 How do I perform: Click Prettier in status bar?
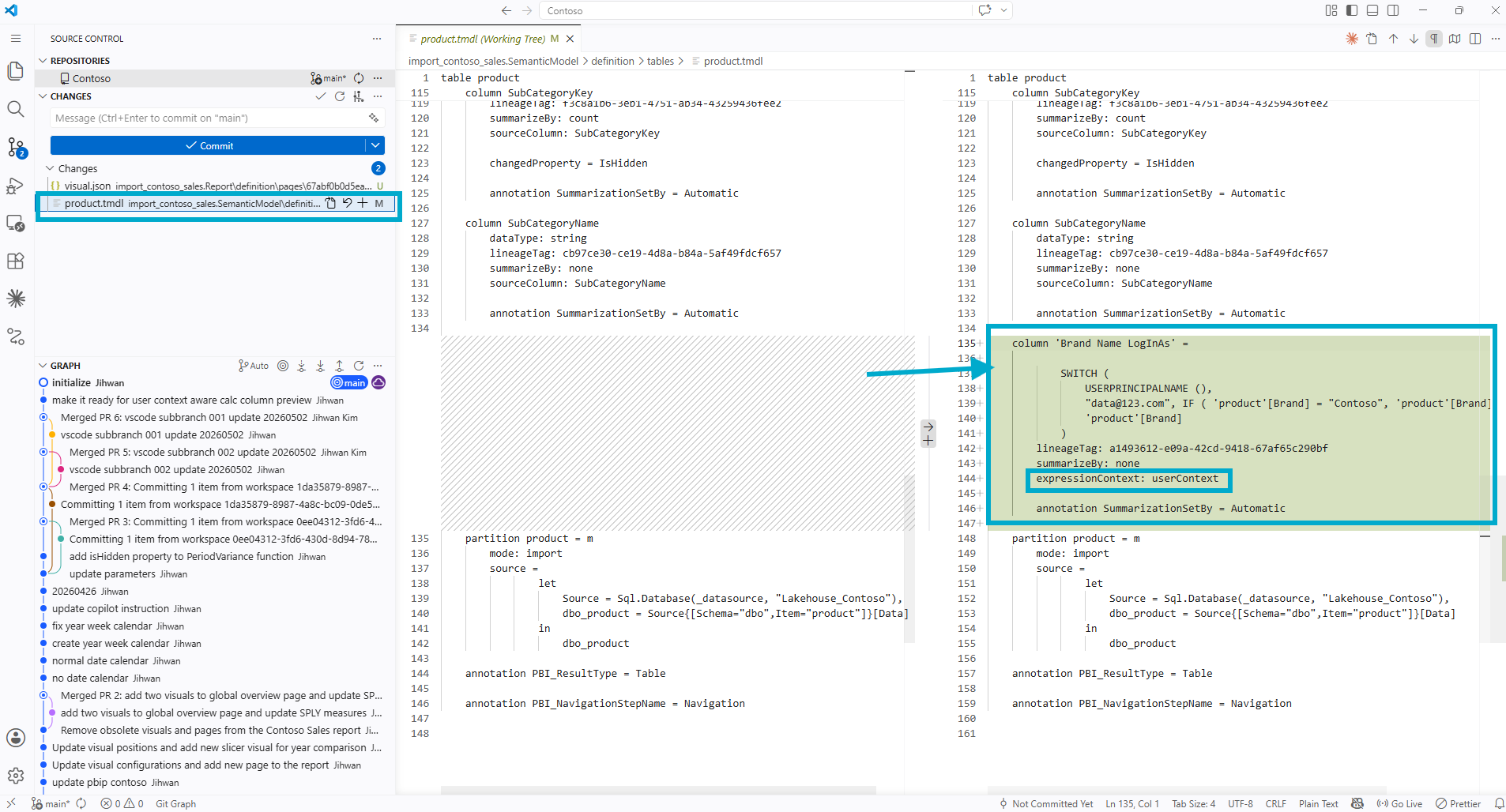tap(1459, 803)
